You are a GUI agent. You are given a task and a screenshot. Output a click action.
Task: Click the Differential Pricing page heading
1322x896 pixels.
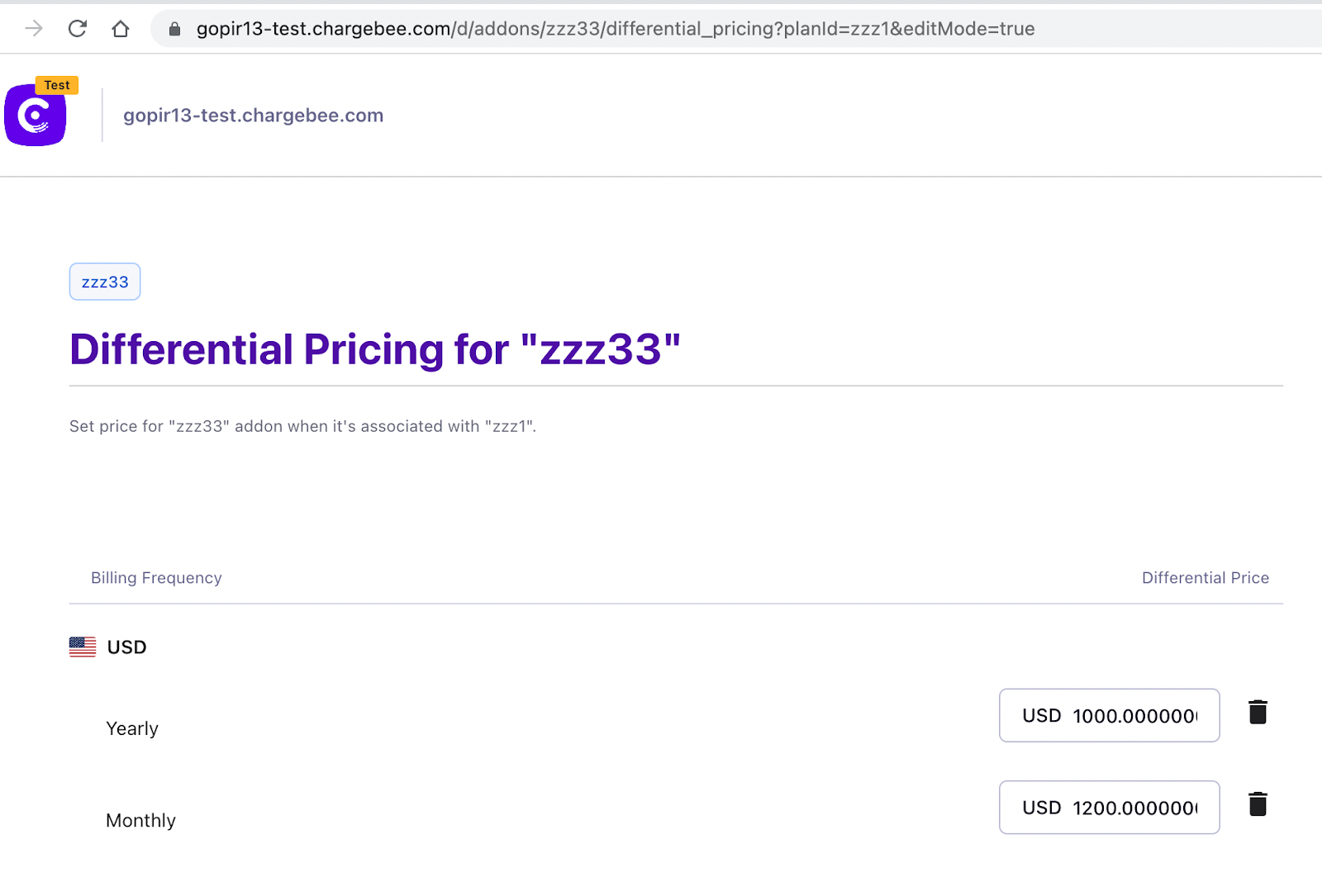[375, 349]
